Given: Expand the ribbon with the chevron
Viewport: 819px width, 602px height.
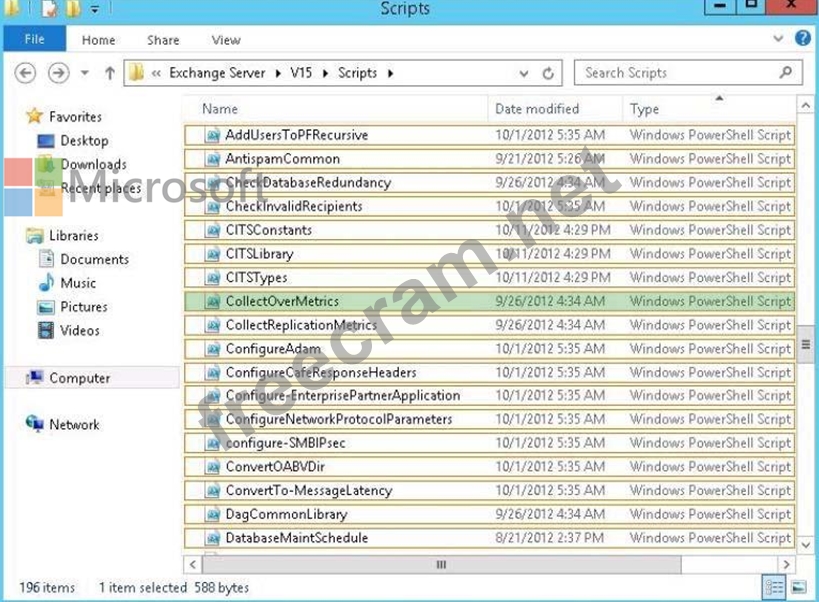Looking at the screenshot, I should coord(778,39).
